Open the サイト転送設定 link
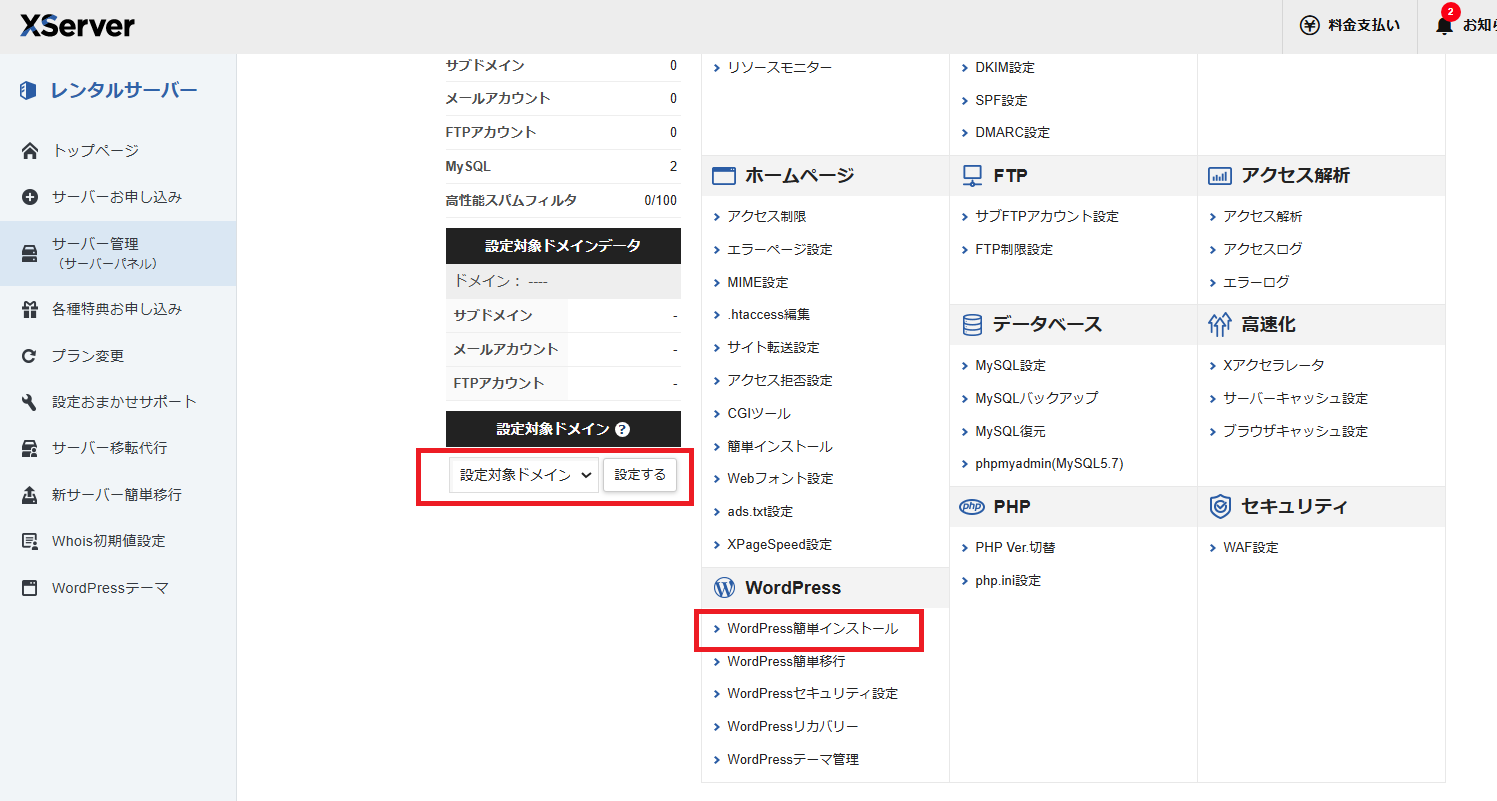 [x=773, y=348]
